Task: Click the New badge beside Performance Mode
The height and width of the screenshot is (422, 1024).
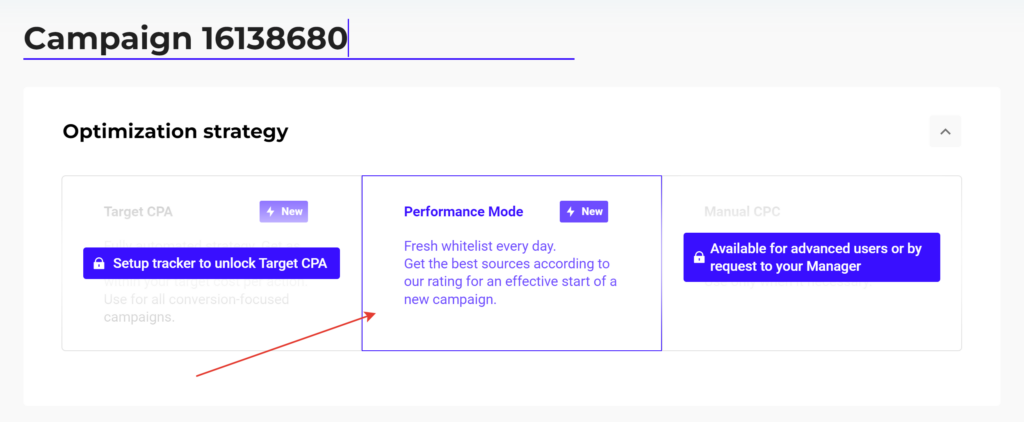Action: (584, 212)
